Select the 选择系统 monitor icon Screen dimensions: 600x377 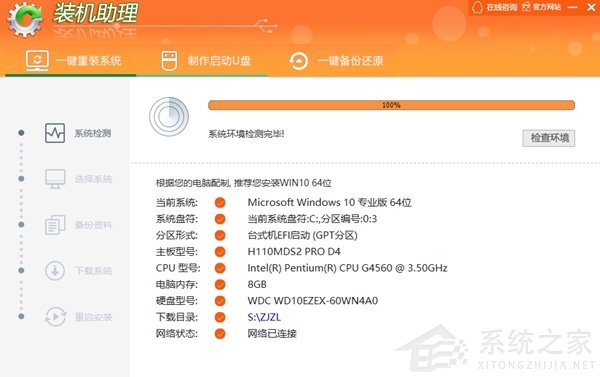pyautogui.click(x=55, y=179)
